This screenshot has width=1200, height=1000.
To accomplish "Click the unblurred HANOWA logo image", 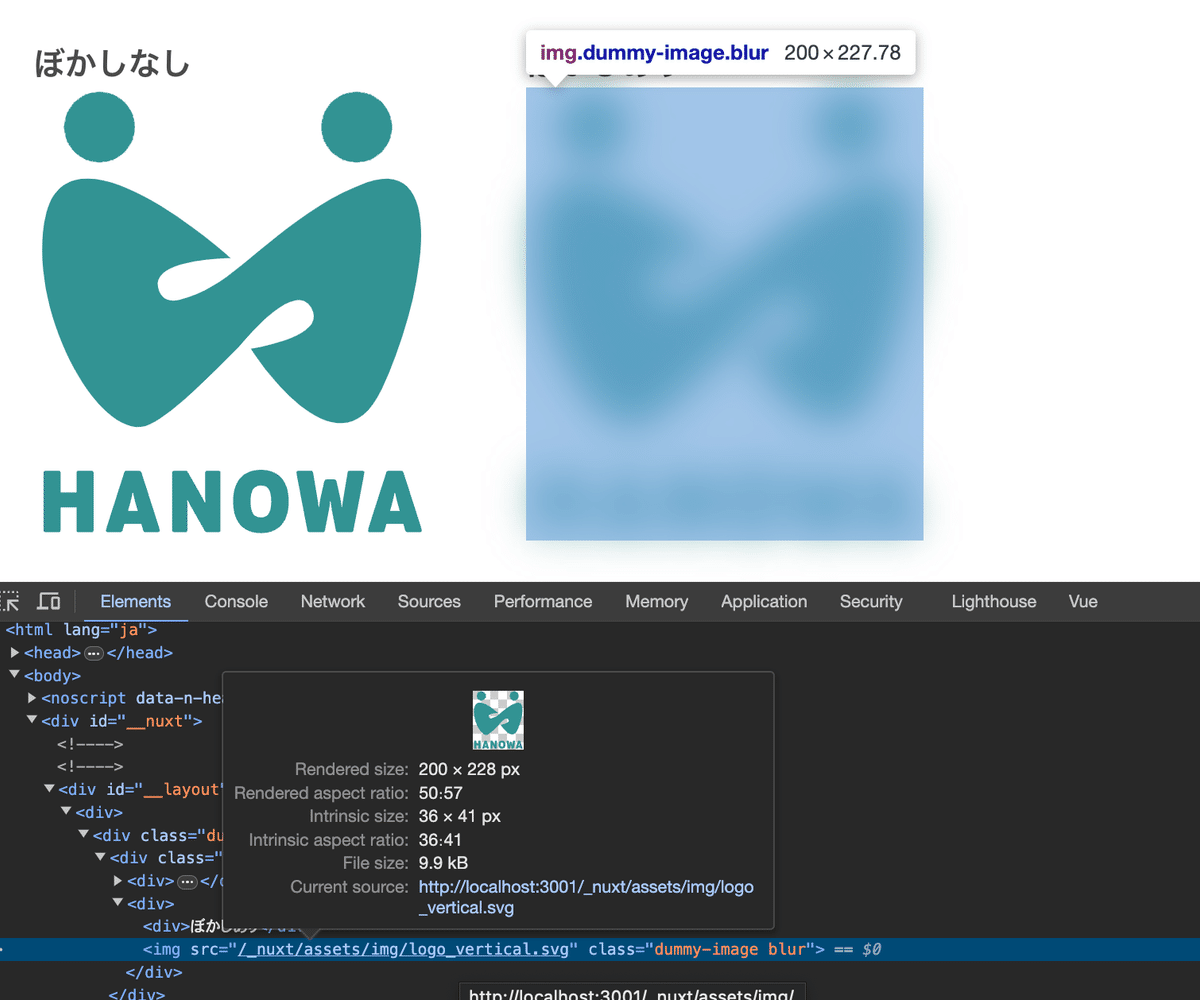I will pos(232,313).
